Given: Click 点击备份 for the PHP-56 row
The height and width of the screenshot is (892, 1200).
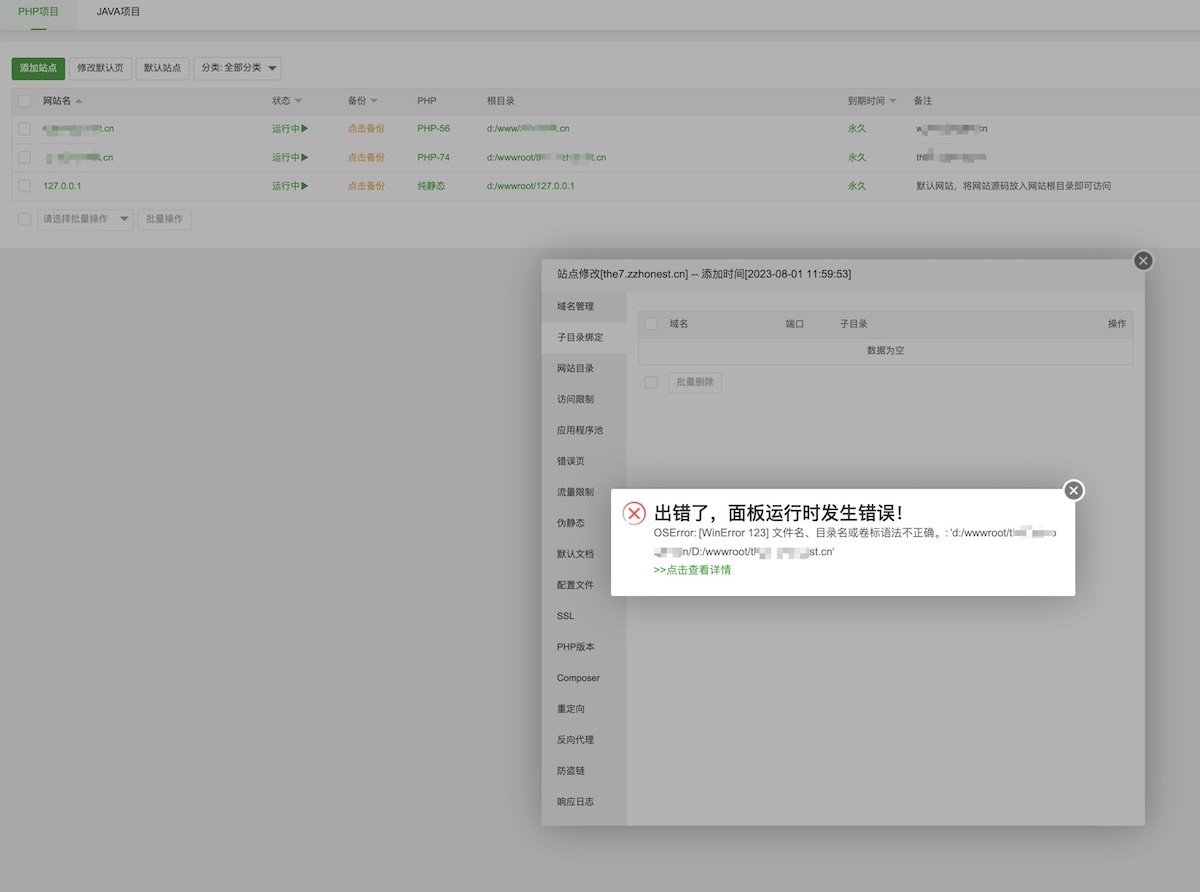Looking at the screenshot, I should (366, 129).
